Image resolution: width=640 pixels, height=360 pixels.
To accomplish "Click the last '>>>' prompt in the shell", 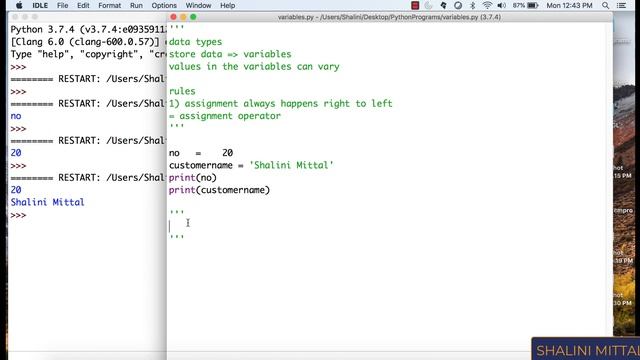I will coord(18,215).
